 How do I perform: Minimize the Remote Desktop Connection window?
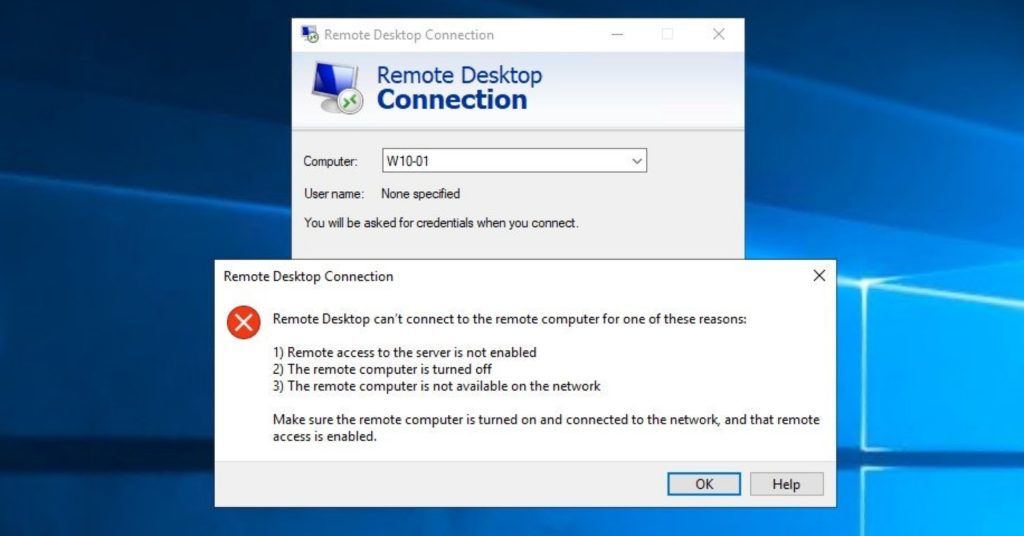(617, 34)
